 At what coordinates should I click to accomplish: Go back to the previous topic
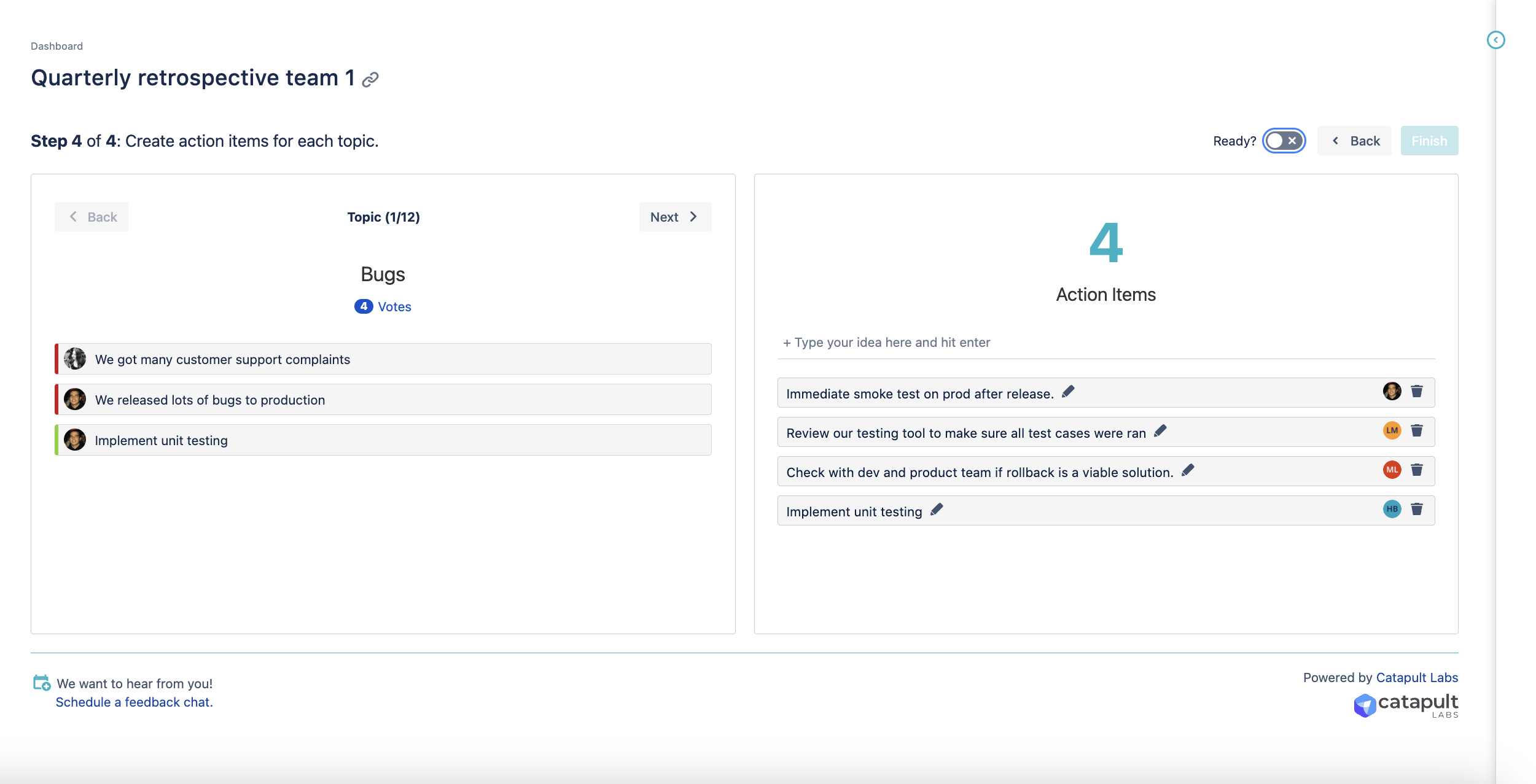pos(92,217)
